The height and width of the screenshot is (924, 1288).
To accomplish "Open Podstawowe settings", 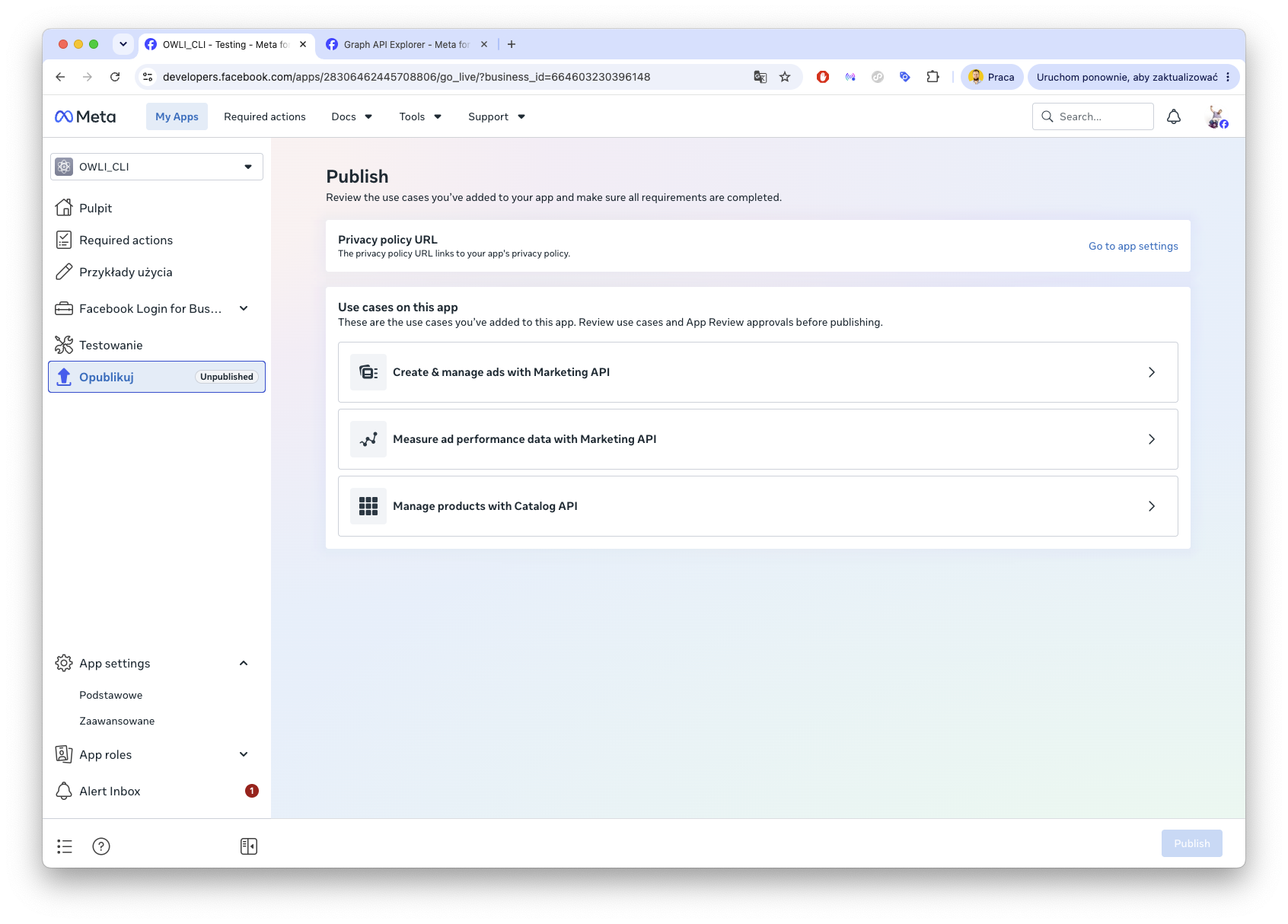I will (x=111, y=695).
